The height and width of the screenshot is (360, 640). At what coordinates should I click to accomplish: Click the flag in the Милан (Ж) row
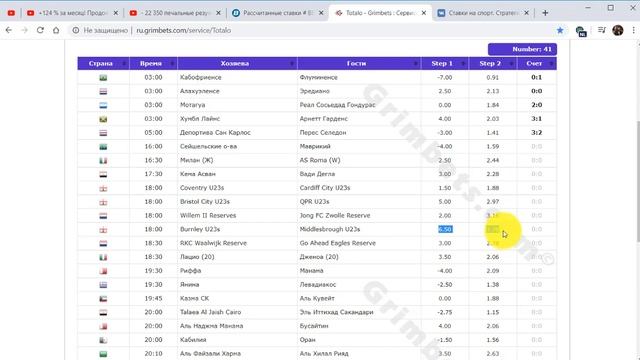pyautogui.click(x=103, y=160)
